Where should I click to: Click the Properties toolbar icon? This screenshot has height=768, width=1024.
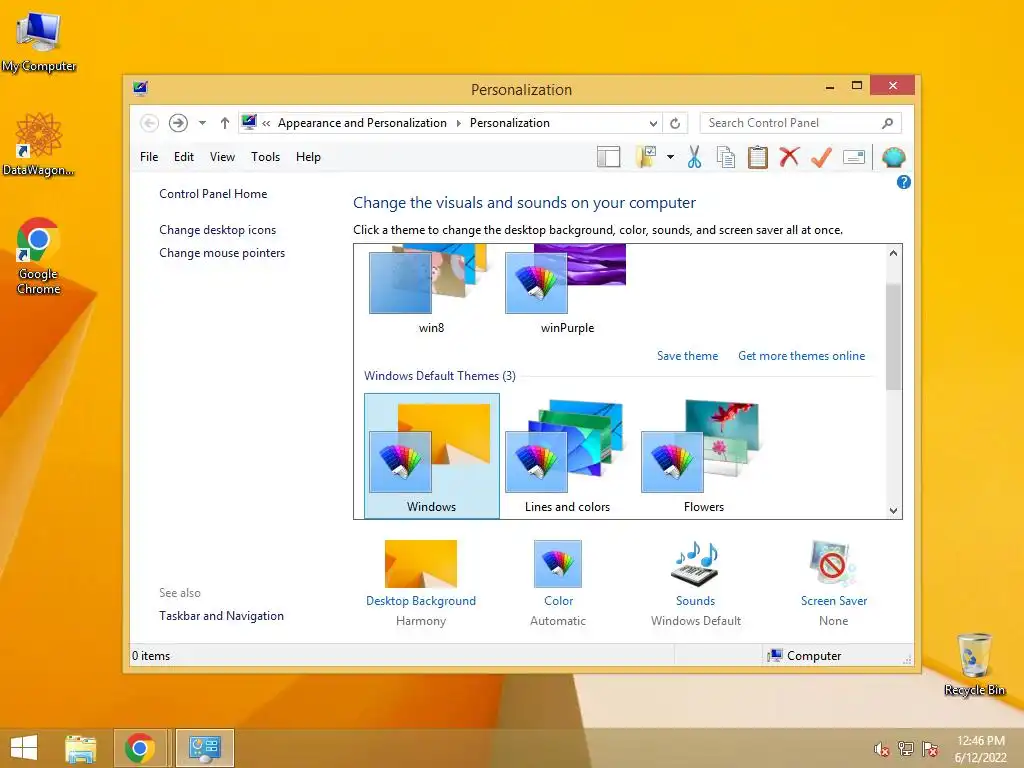pyautogui.click(x=854, y=157)
